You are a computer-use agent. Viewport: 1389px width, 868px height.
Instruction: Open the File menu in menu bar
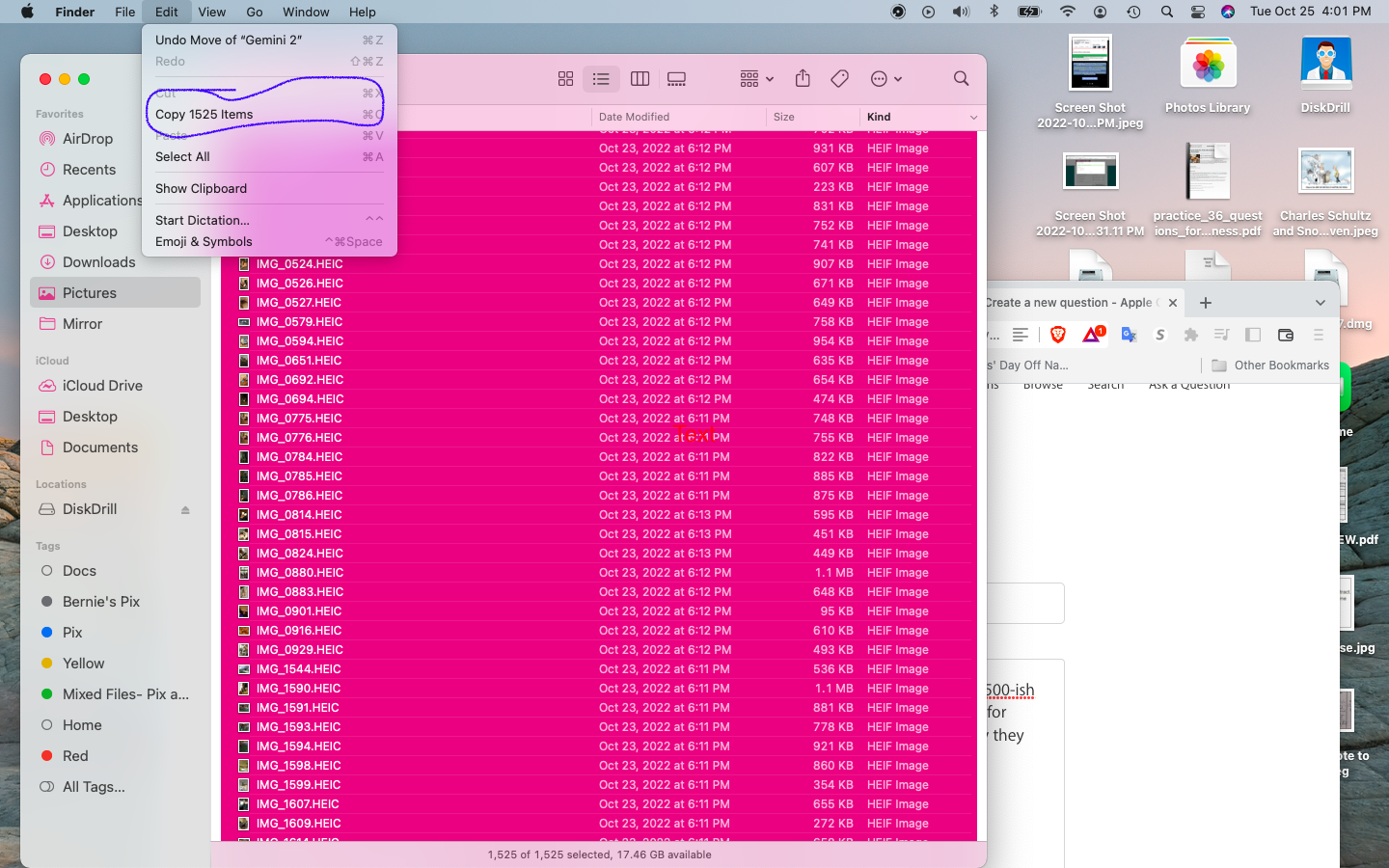pyautogui.click(x=125, y=12)
